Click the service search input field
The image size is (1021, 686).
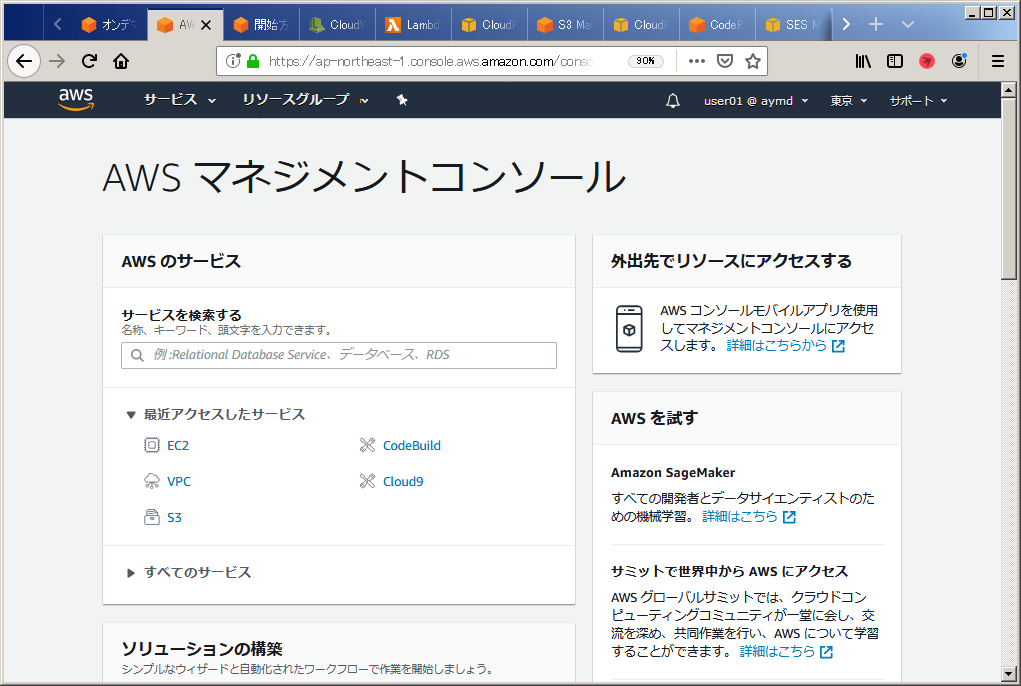point(339,355)
